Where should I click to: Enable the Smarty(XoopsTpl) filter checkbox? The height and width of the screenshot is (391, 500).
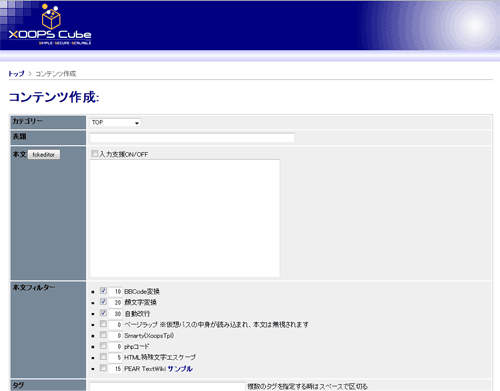(x=103, y=335)
